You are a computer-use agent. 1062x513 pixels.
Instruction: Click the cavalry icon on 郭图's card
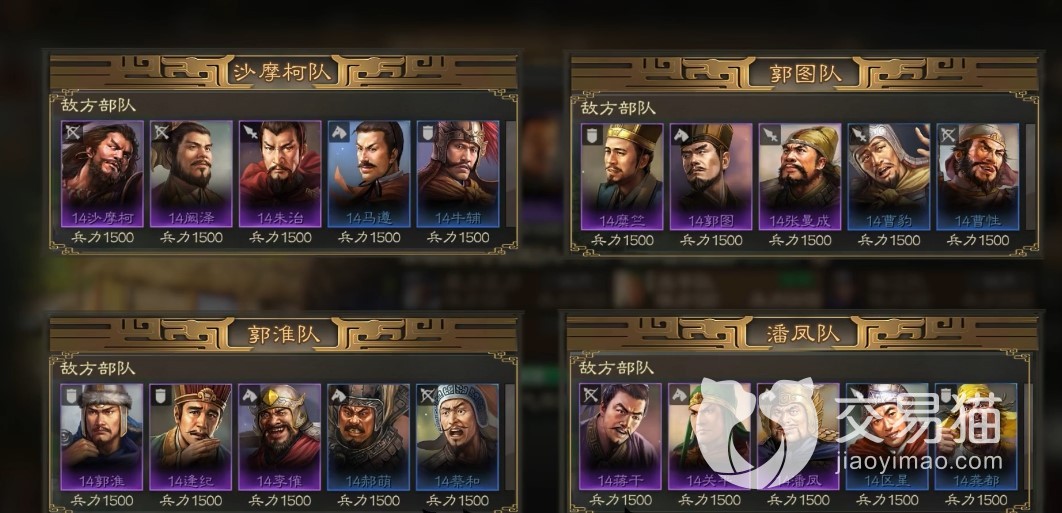click(681, 135)
